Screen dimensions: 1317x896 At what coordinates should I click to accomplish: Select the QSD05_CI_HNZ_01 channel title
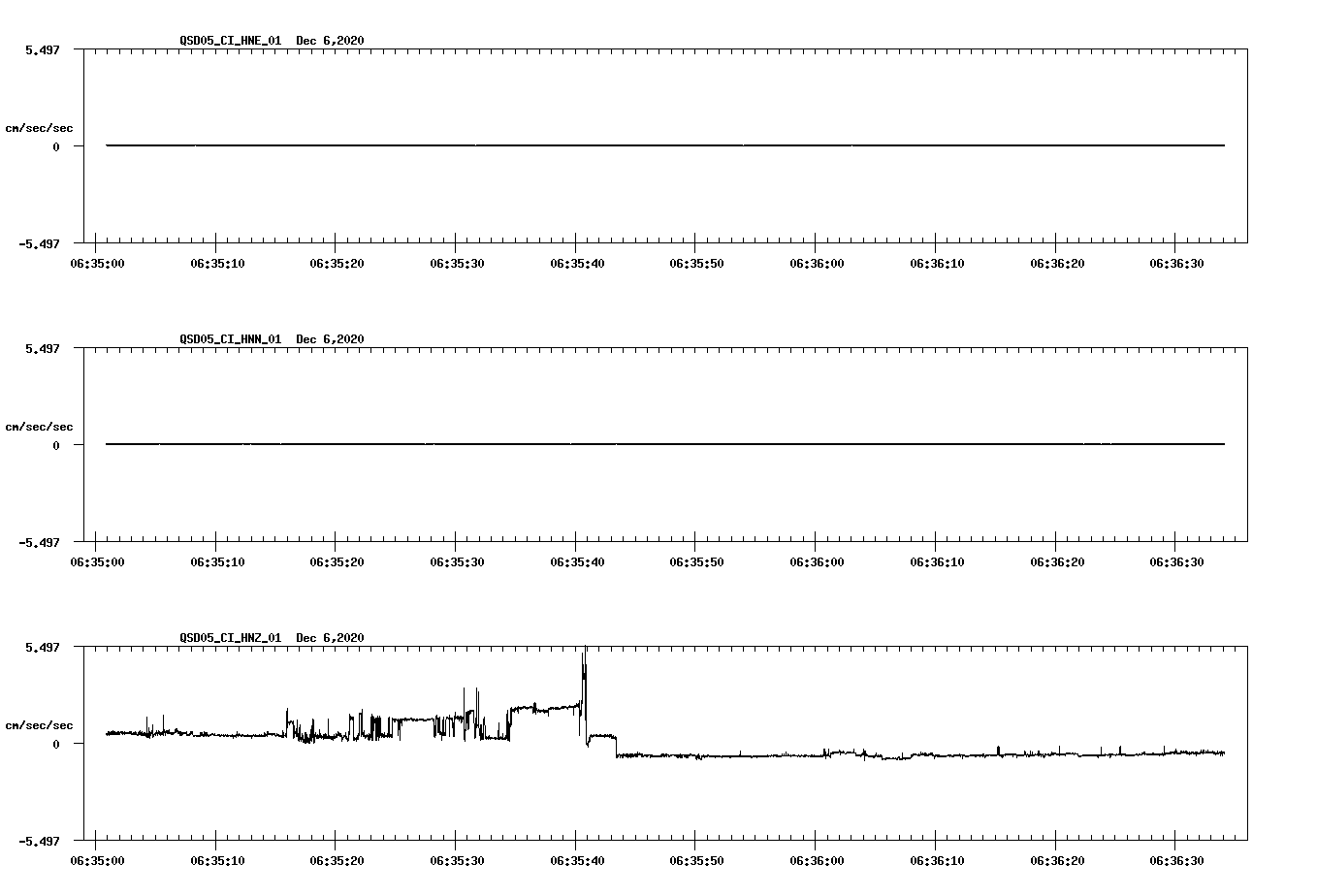point(229,638)
